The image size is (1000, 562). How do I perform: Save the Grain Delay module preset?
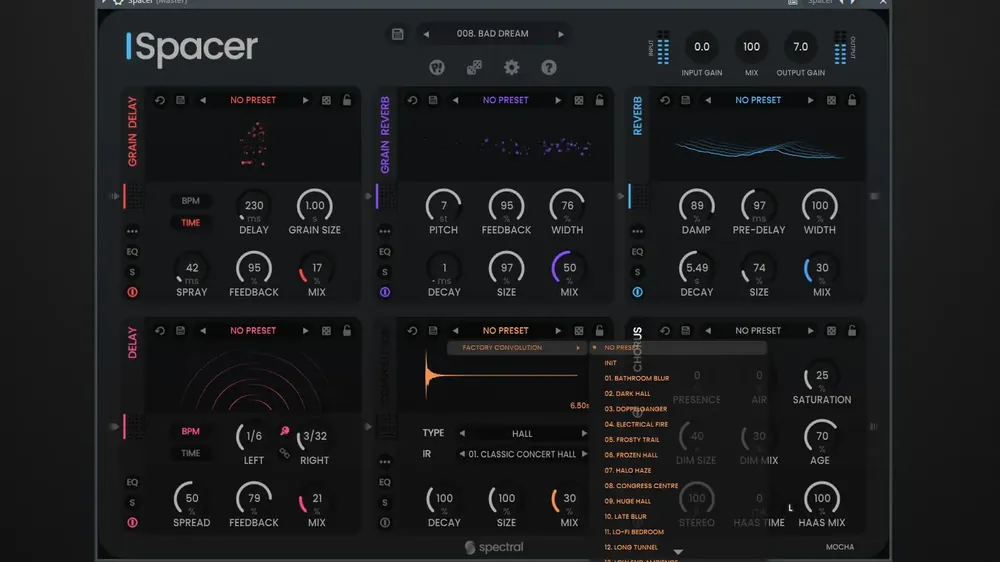tap(180, 100)
